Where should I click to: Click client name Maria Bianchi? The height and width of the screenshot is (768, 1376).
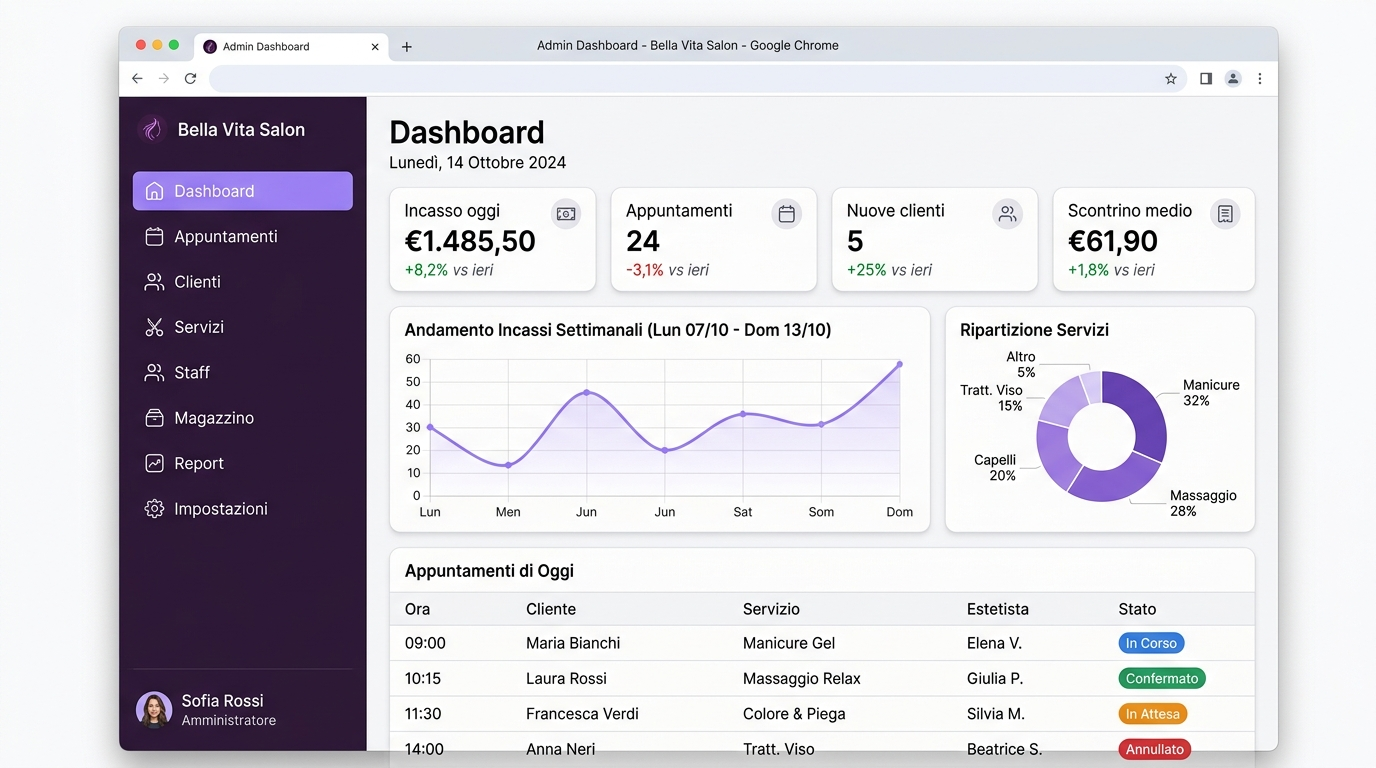pyautogui.click(x=573, y=643)
